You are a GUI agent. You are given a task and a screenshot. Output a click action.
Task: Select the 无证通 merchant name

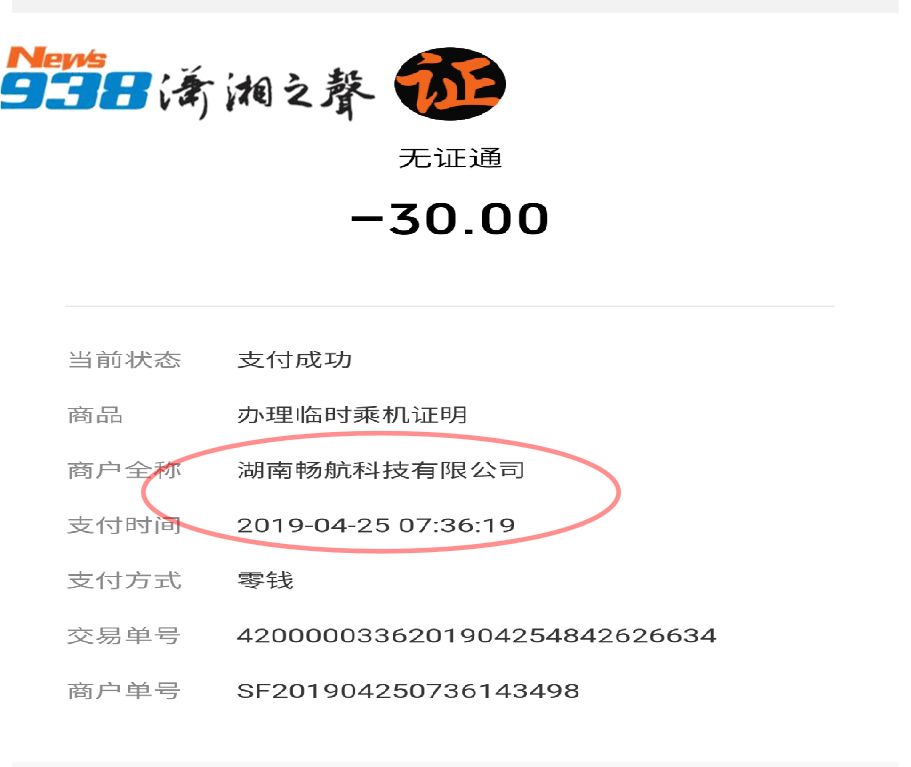tap(450, 159)
